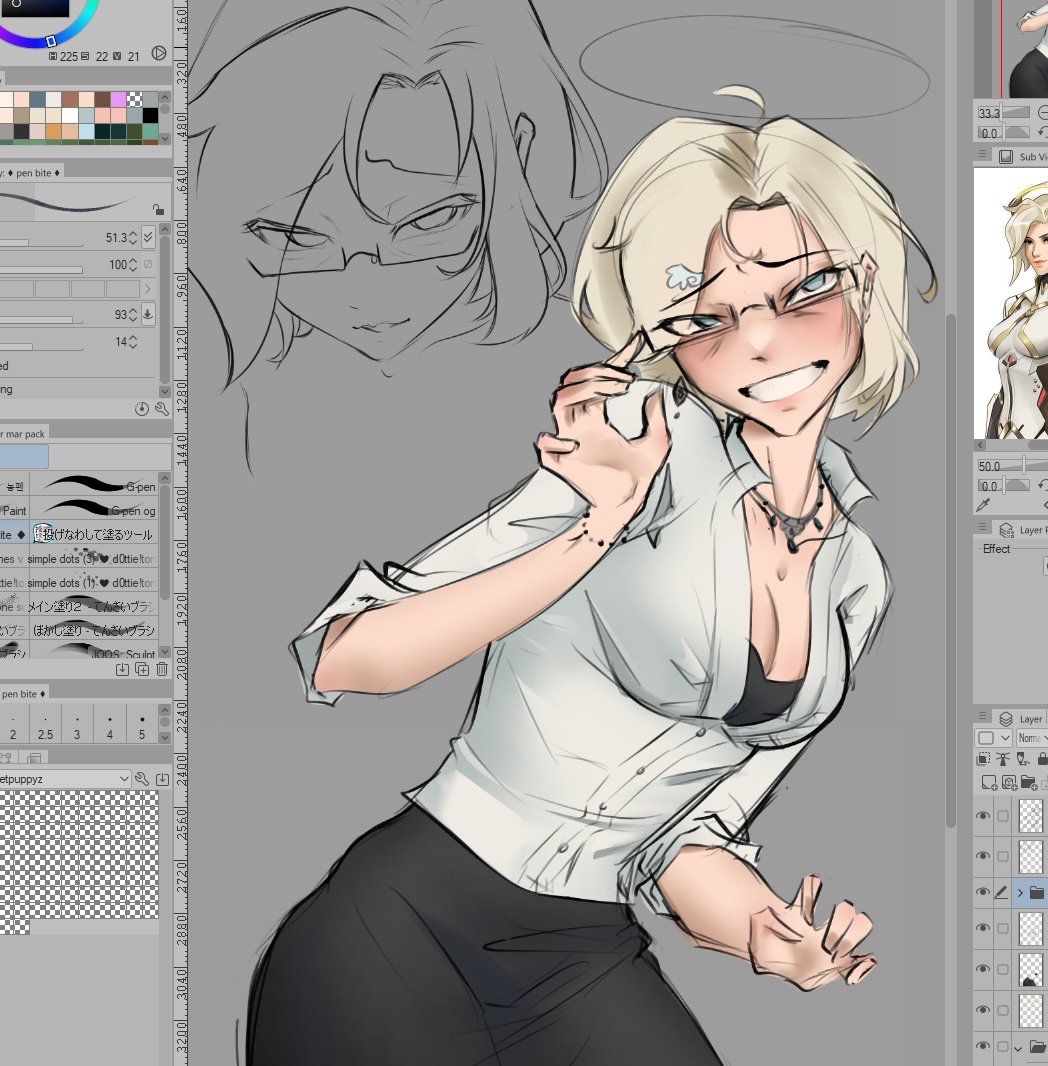This screenshot has width=1048, height=1066.
Task: Switch to the Layer Property tab
Action: (x=1021, y=530)
